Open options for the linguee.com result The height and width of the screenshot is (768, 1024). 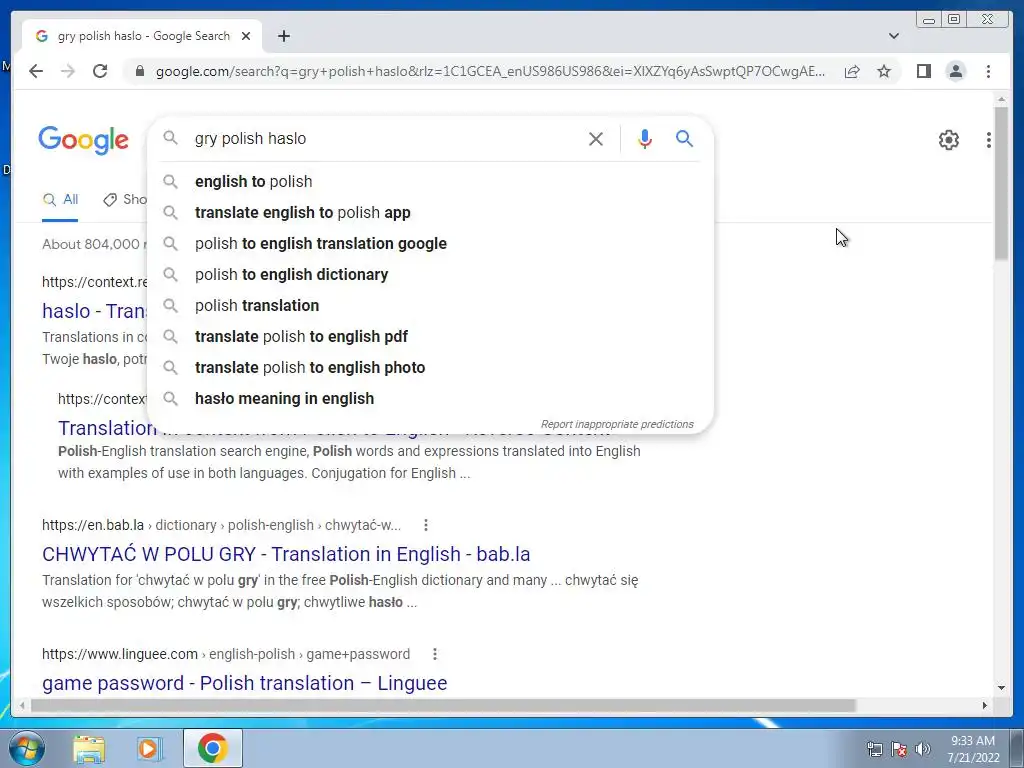point(435,654)
